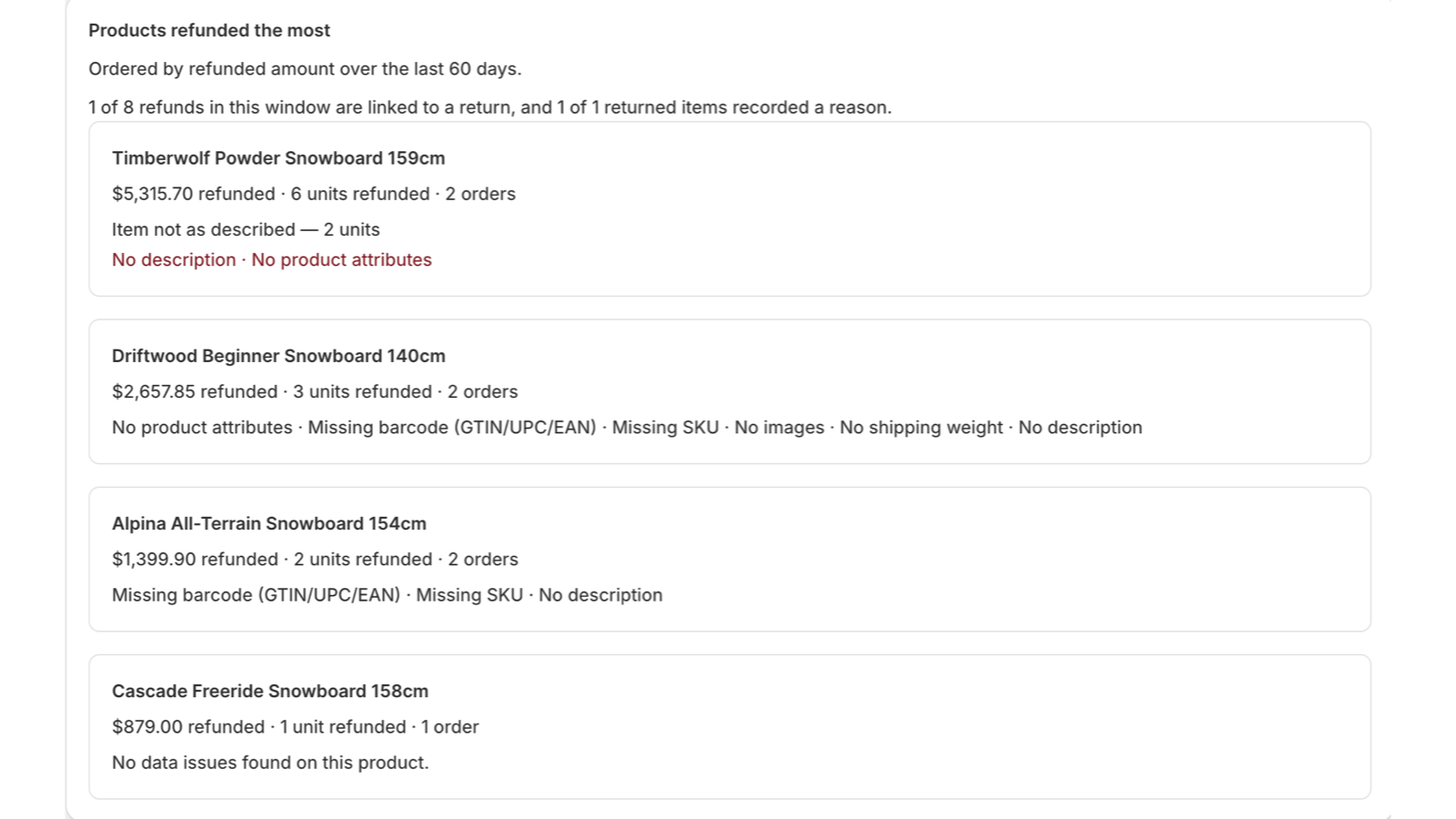Click the '$5,315.70 refunded' summary line
The image size is (1456, 819).
pos(314,194)
